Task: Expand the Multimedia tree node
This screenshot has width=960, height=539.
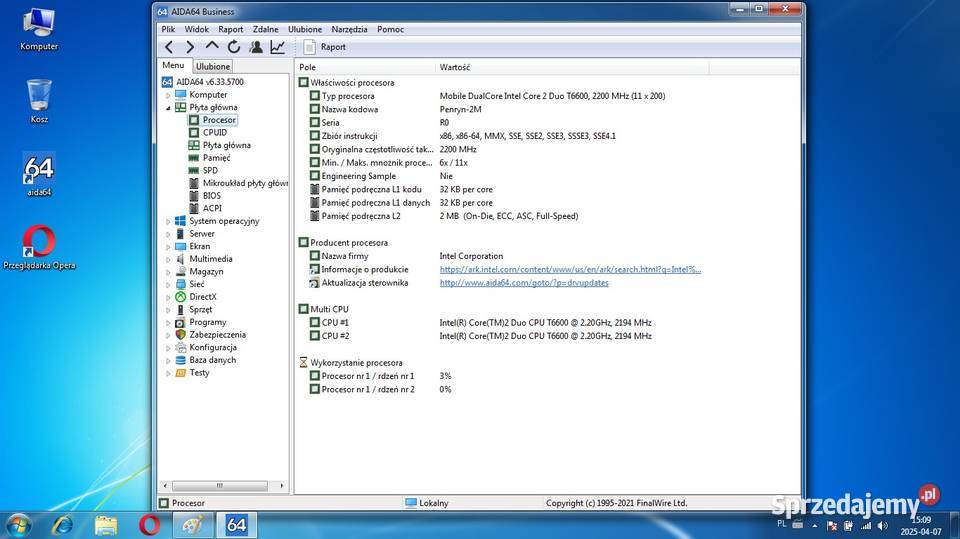Action: [168, 259]
